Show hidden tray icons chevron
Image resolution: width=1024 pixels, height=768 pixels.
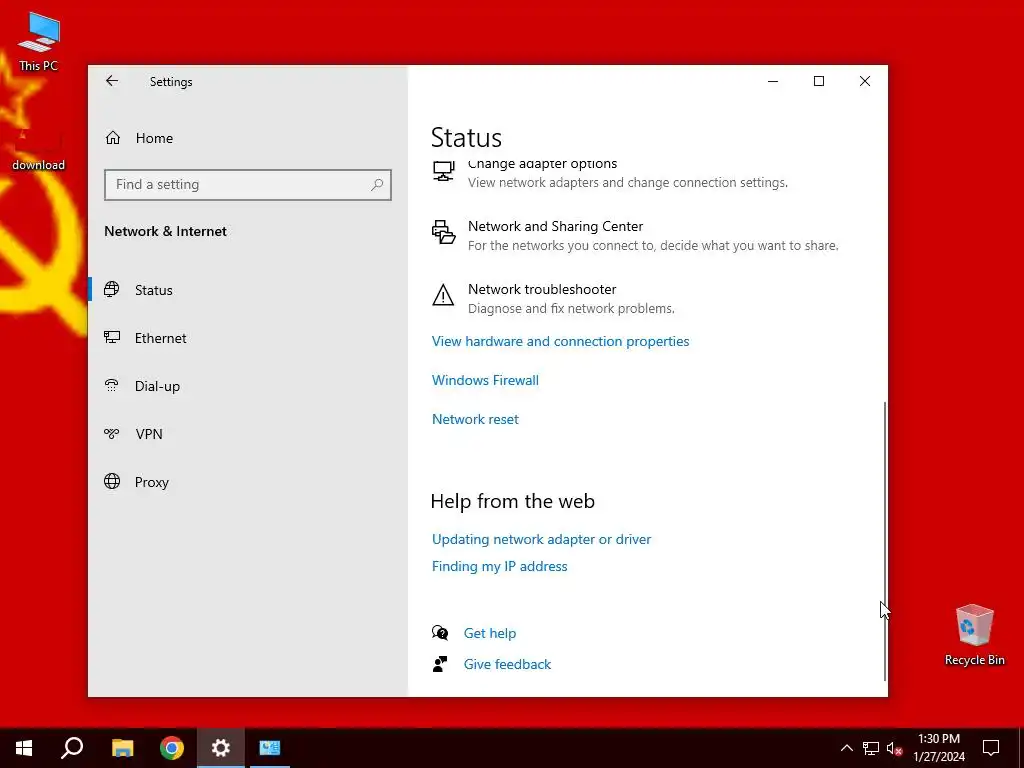(846, 748)
